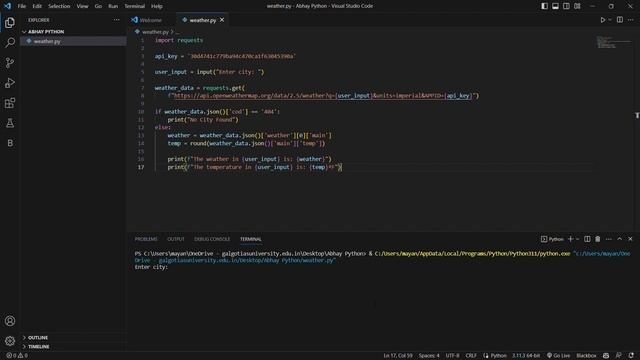The height and width of the screenshot is (360, 640).
Task: Open the File menu
Action: 22,6
